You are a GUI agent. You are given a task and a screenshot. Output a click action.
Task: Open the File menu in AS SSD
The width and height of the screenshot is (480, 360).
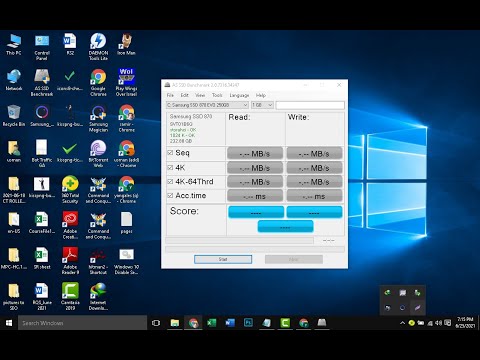coord(170,95)
